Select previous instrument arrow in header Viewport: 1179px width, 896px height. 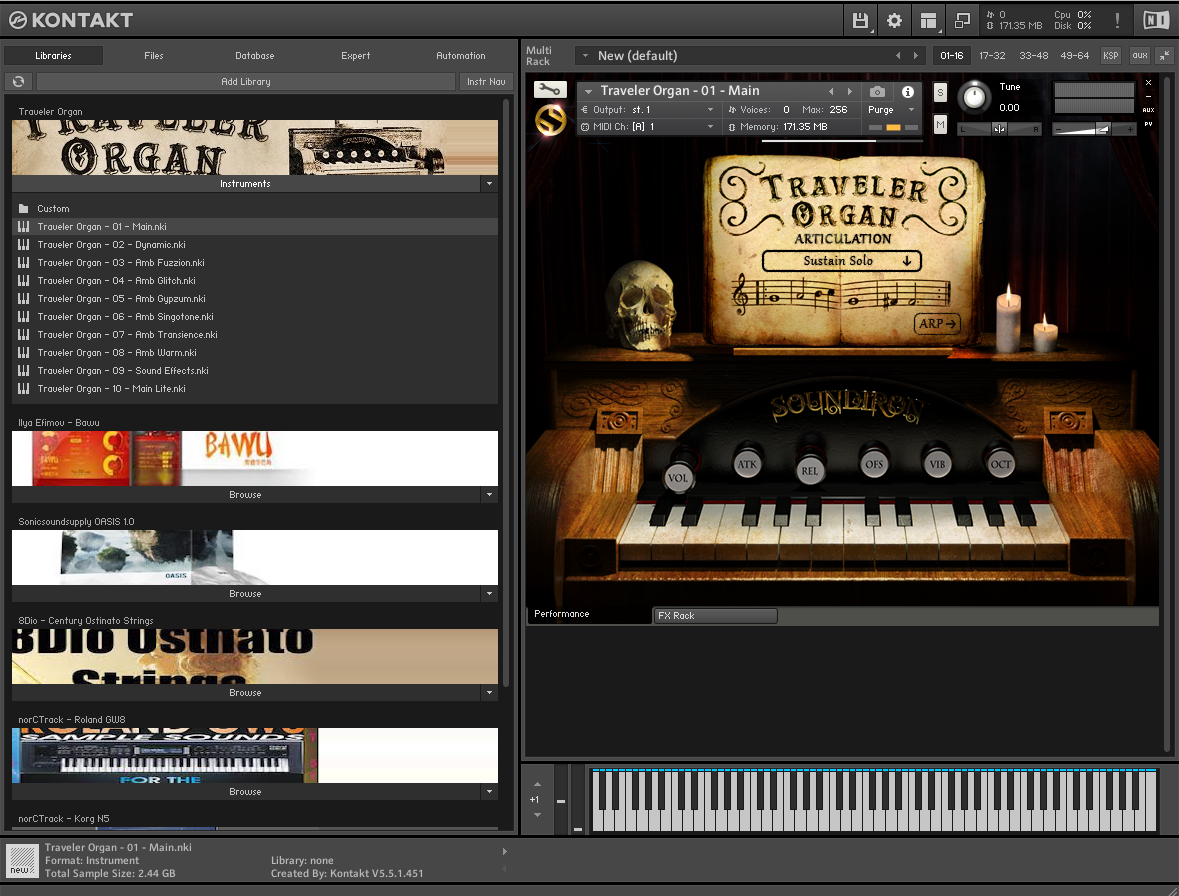[x=831, y=92]
